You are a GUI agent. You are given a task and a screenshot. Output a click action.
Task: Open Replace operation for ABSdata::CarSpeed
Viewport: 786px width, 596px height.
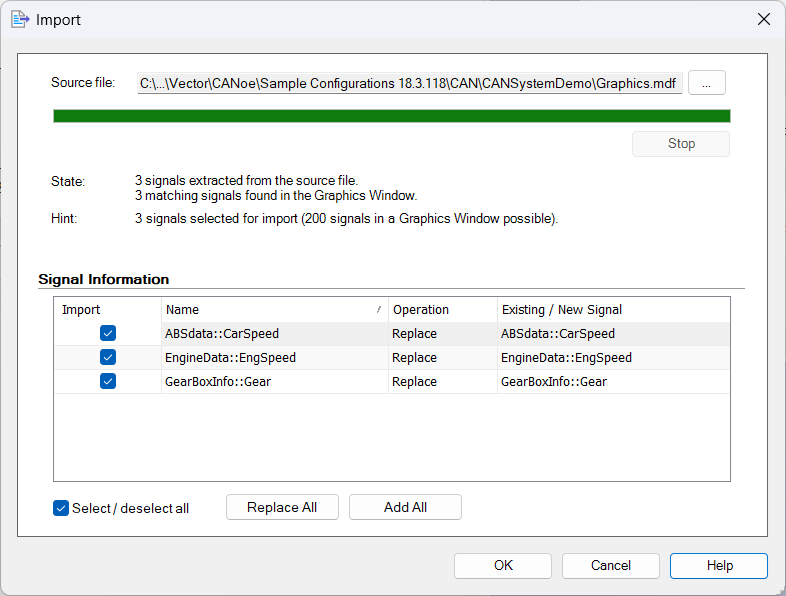tap(443, 334)
